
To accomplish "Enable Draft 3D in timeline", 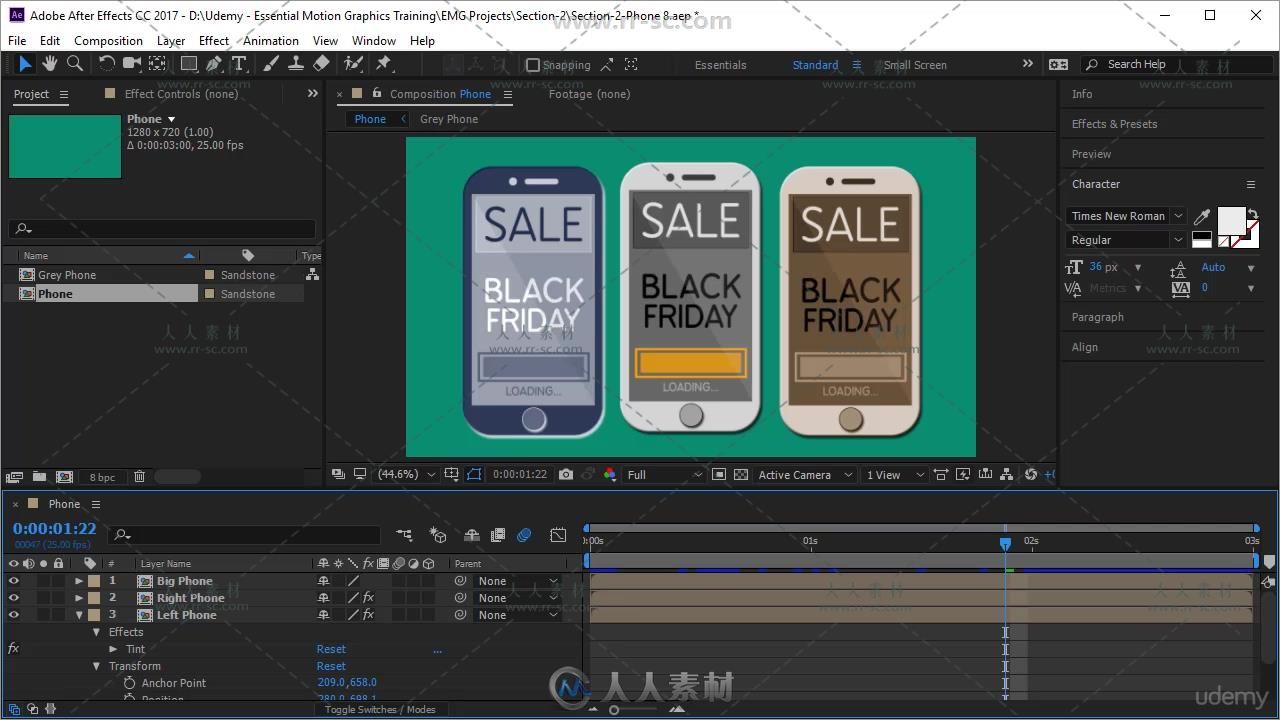I will (x=437, y=535).
